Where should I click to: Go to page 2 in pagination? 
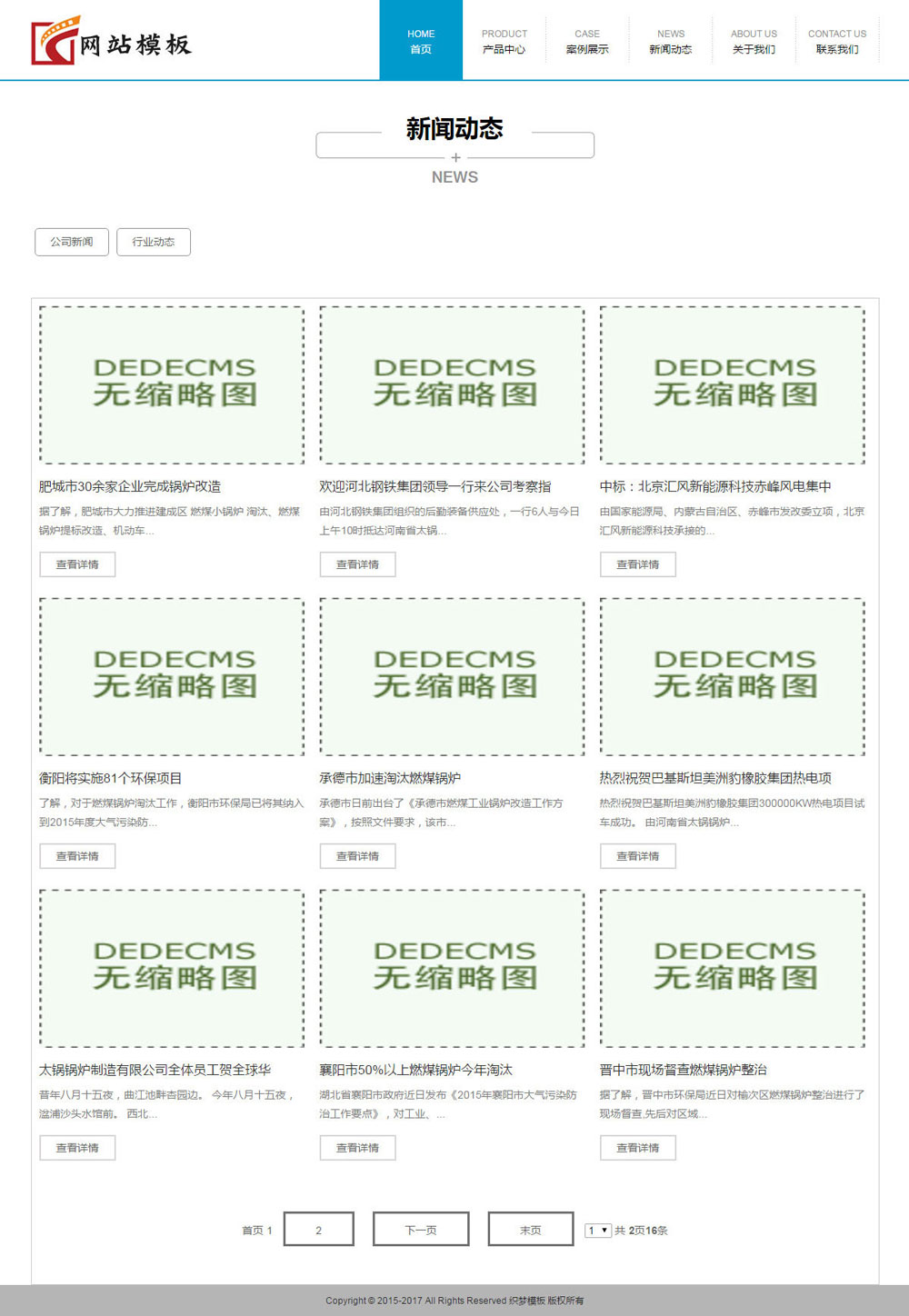[x=319, y=1230]
